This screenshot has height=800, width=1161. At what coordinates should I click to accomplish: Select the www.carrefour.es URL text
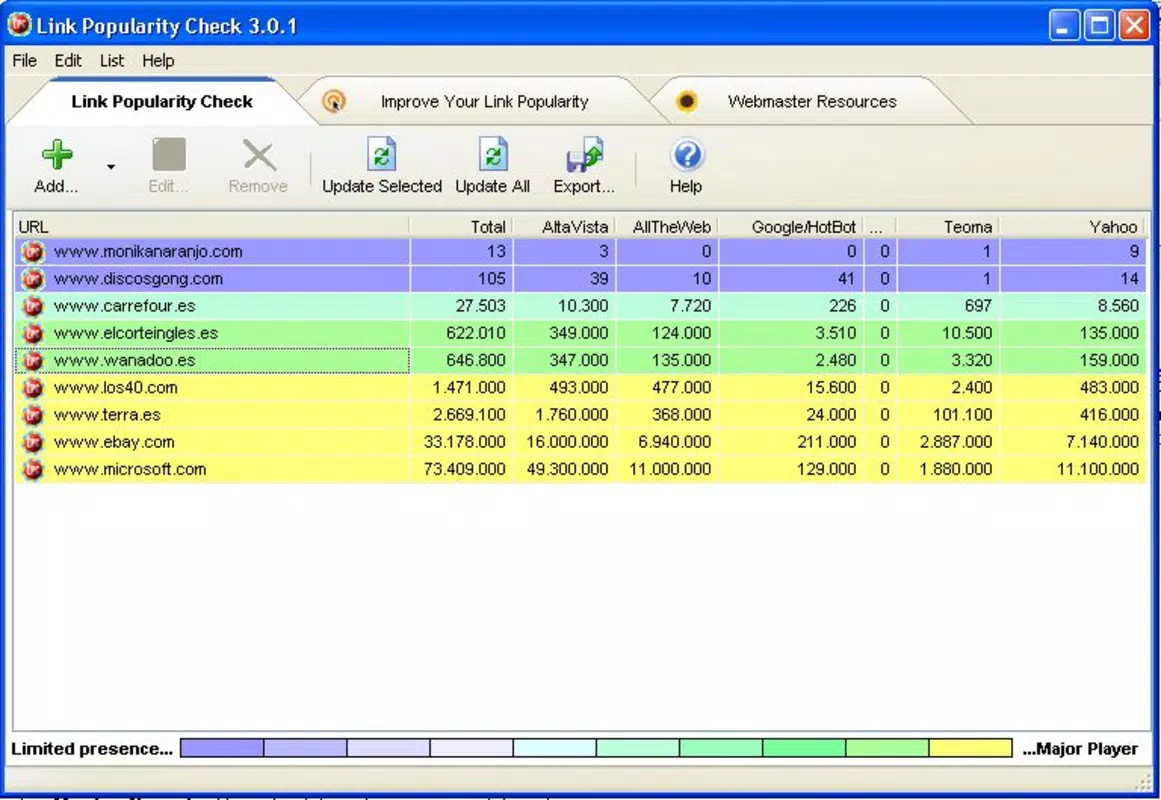click(x=124, y=306)
